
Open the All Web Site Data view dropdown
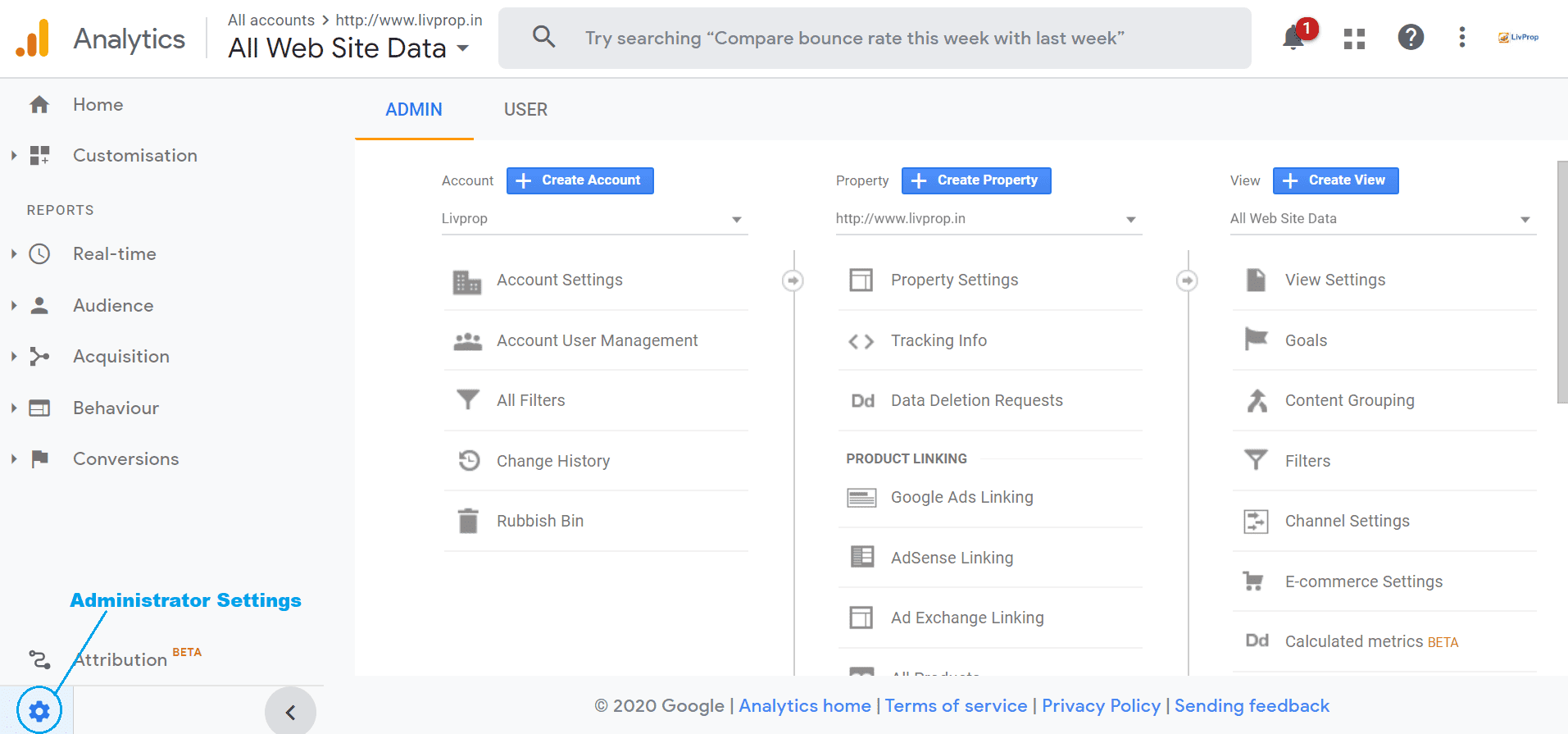[1382, 219]
